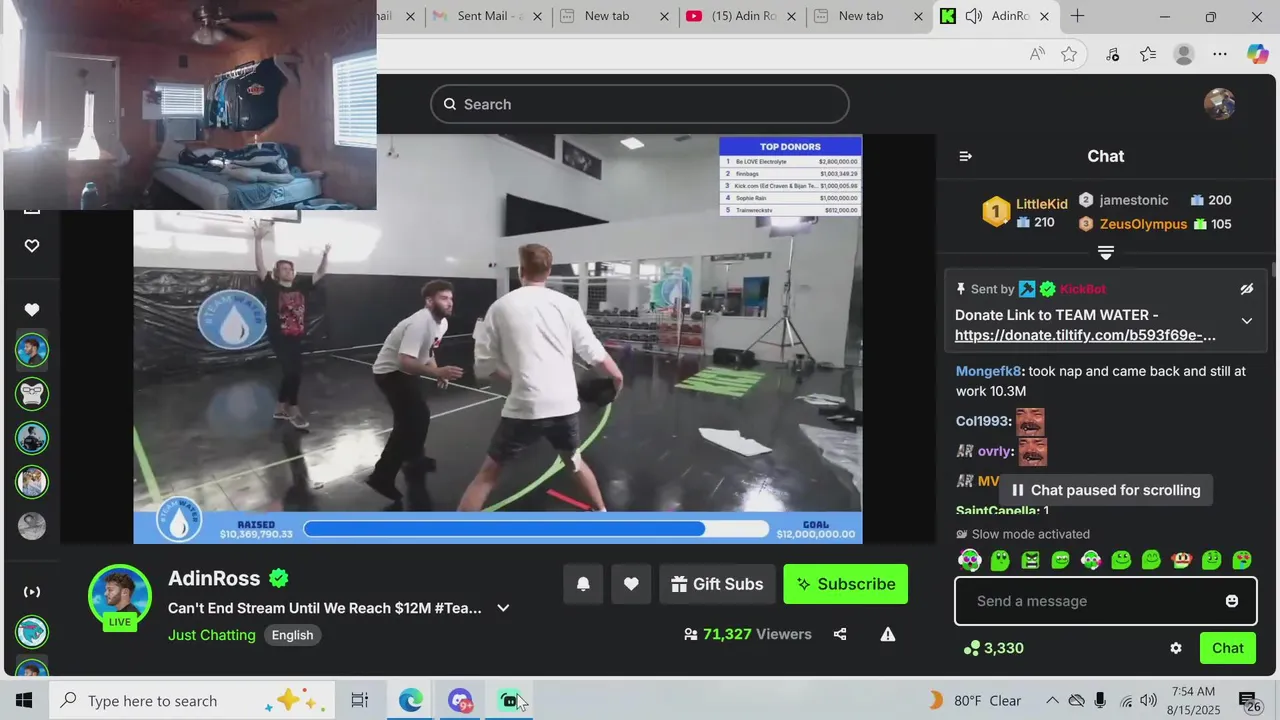Screen dimensions: 1280x720
Task: Expand the stream title dropdown chevron
Action: pyautogui.click(x=503, y=608)
